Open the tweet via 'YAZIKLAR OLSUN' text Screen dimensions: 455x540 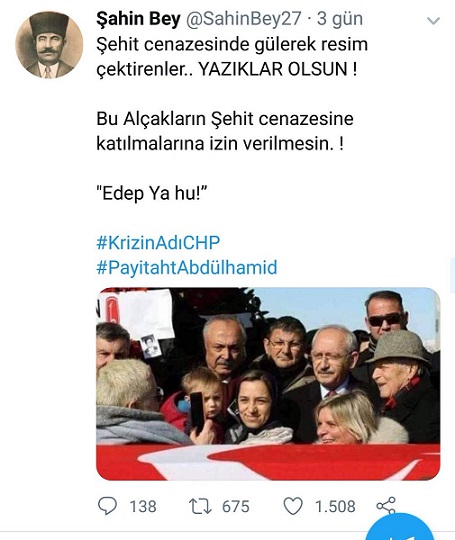[x=278, y=69]
